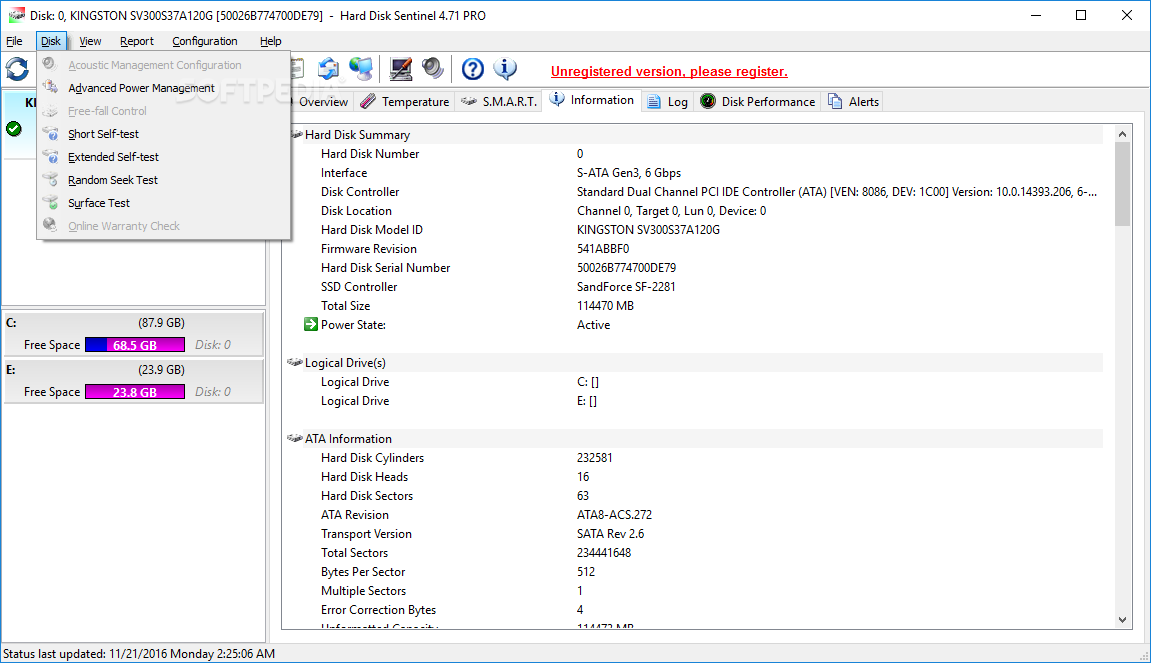Click the scrollbar down arrow in Information panel
This screenshot has height=663, width=1151.
[1122, 620]
